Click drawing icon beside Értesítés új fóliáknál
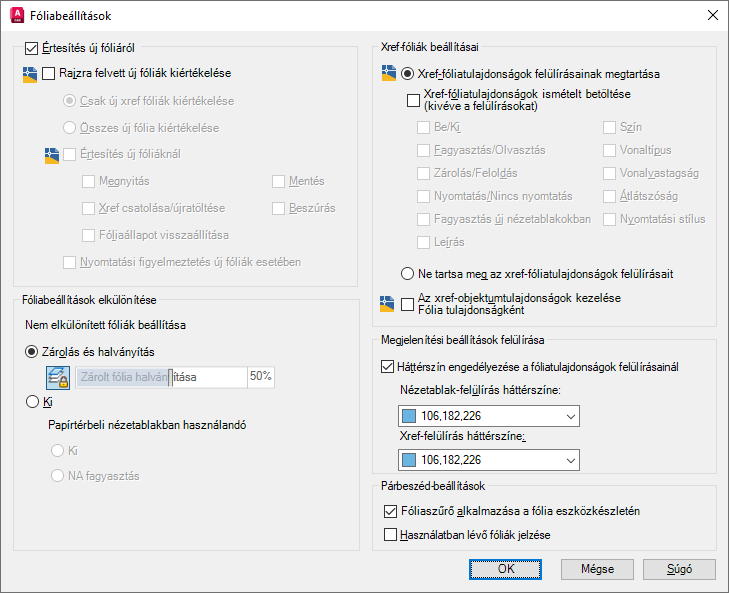Viewport: 729px width, 593px height. [x=52, y=155]
